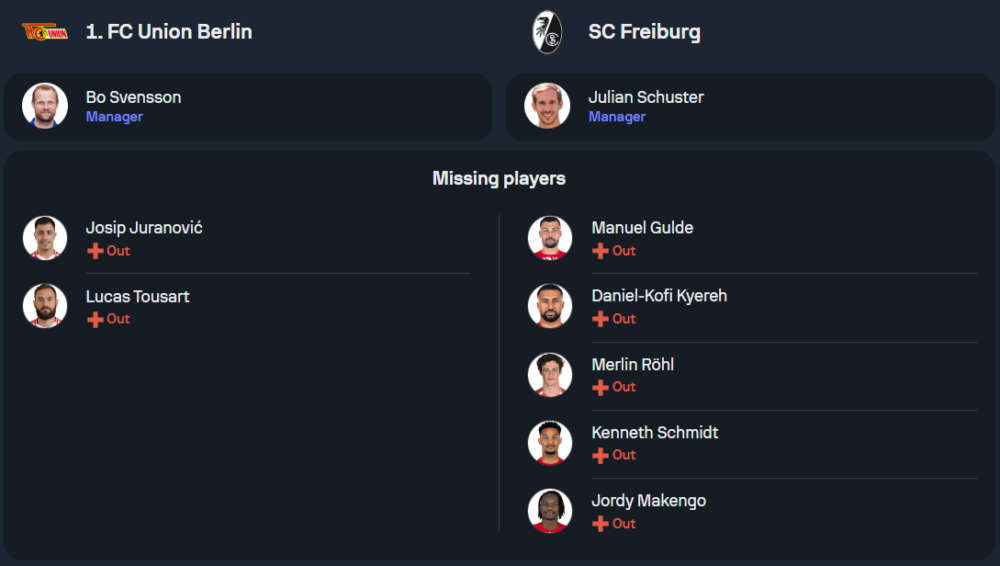Screen dimensions: 1000x566
Task: Click Josip Juranović's player avatar
Action: click(45, 238)
